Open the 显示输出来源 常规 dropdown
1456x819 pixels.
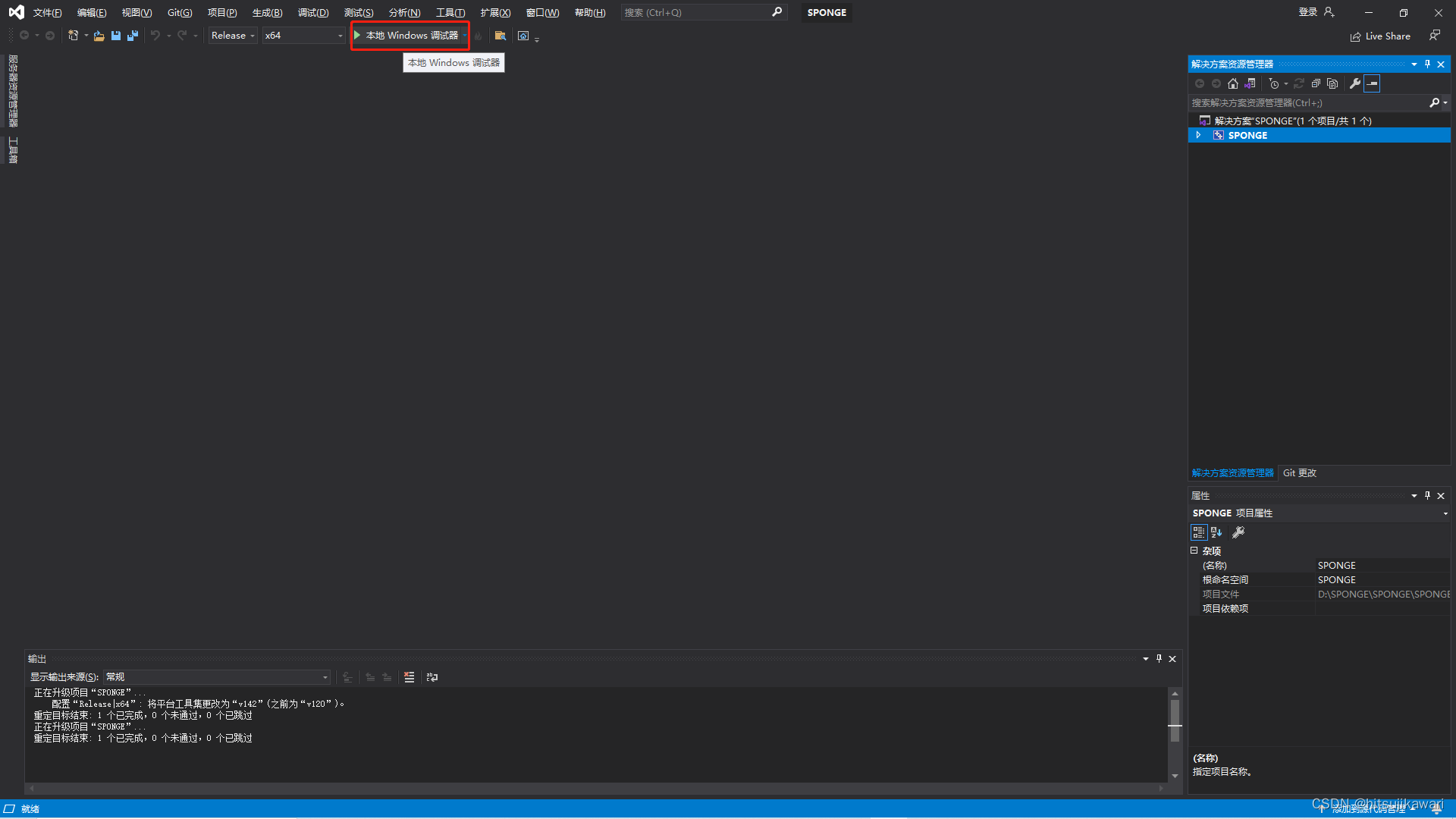[x=217, y=677]
